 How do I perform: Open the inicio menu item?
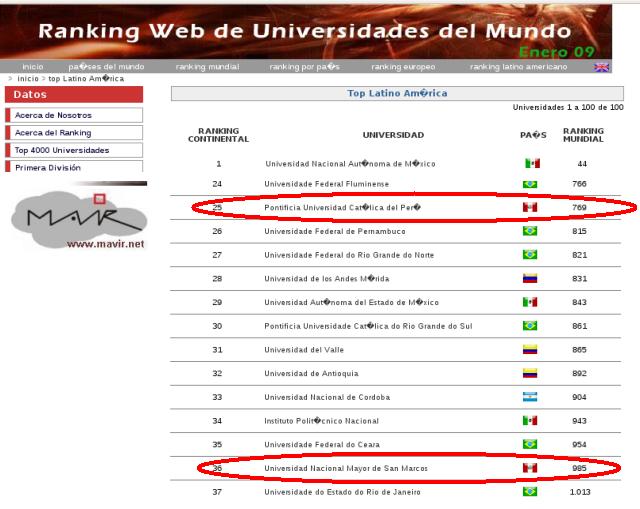[x=33, y=67]
